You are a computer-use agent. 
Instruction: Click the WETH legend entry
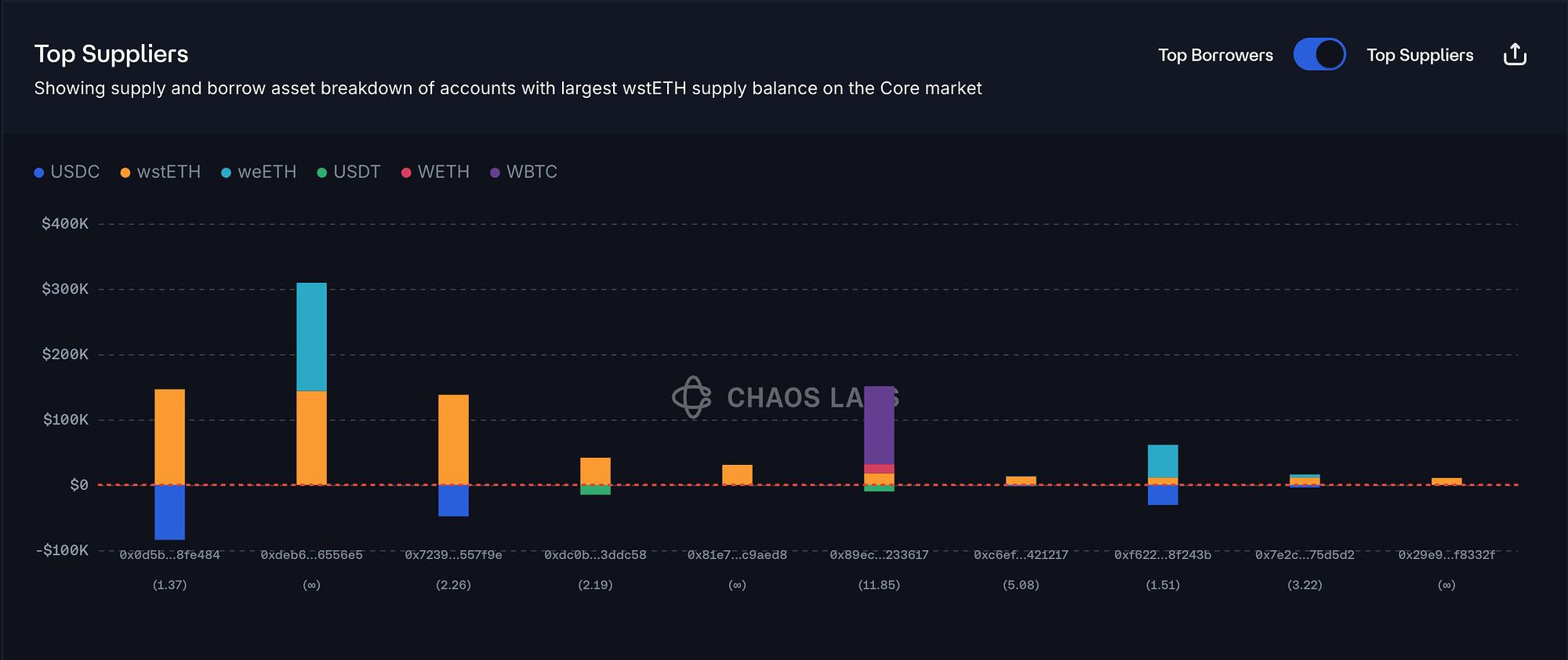tap(435, 172)
